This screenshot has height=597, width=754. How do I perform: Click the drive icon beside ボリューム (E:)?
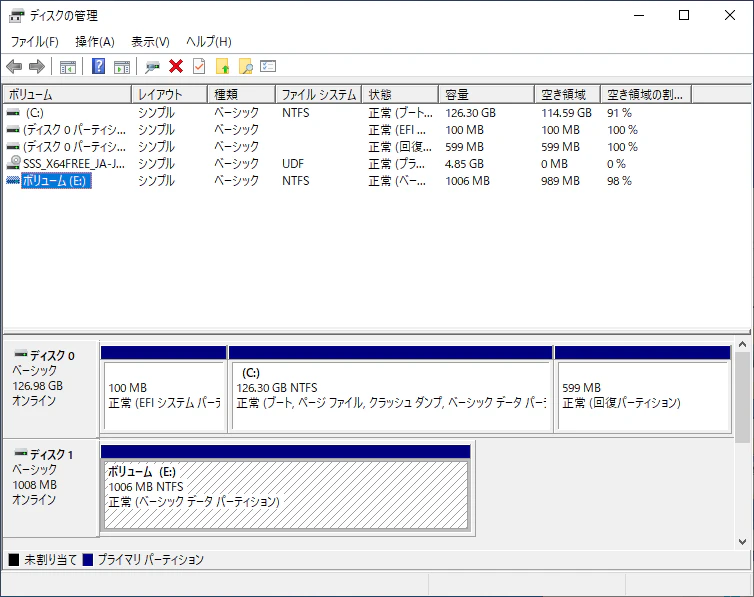(13, 180)
